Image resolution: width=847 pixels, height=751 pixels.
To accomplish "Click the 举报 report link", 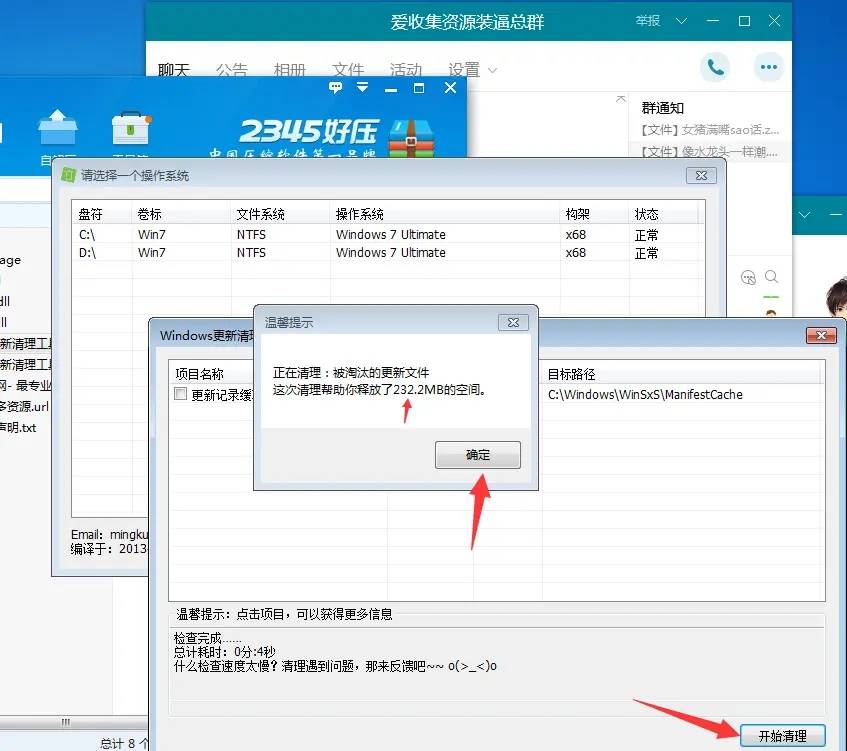I will [648, 21].
